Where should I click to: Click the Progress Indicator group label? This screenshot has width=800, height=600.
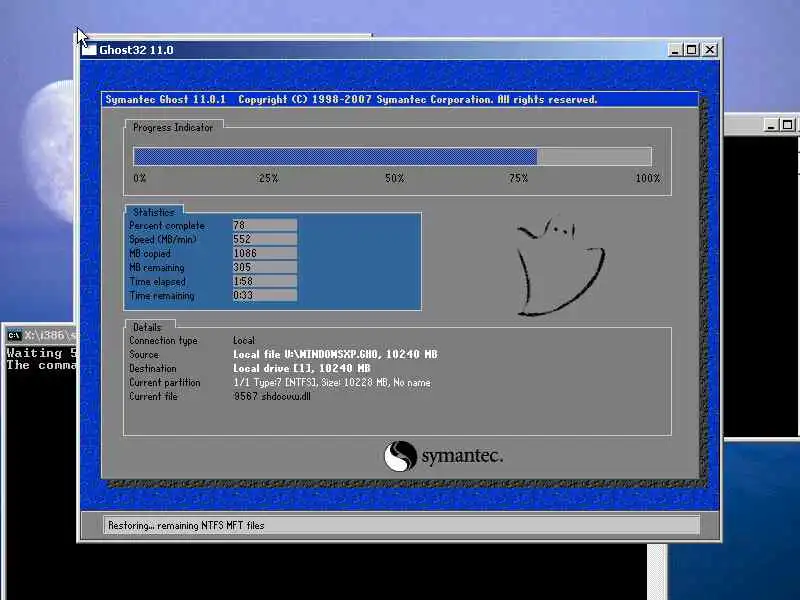[173, 128]
